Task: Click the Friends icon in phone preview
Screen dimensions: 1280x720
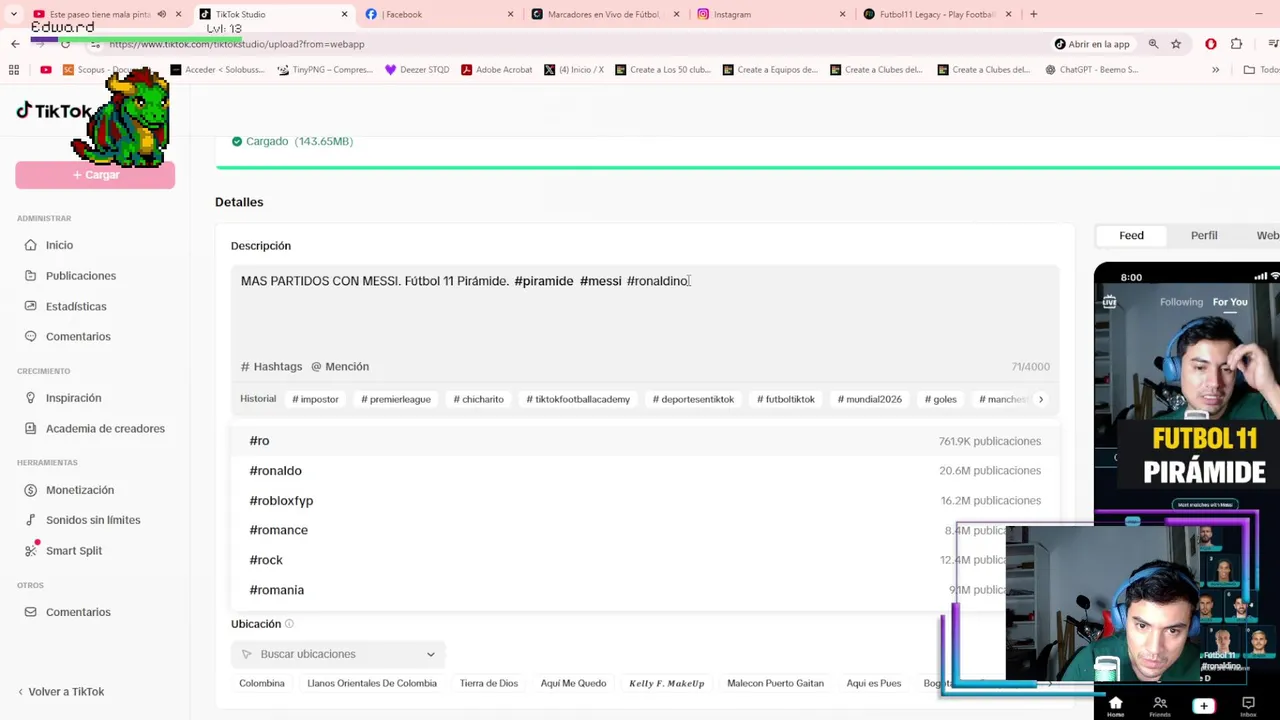Action: click(1160, 706)
